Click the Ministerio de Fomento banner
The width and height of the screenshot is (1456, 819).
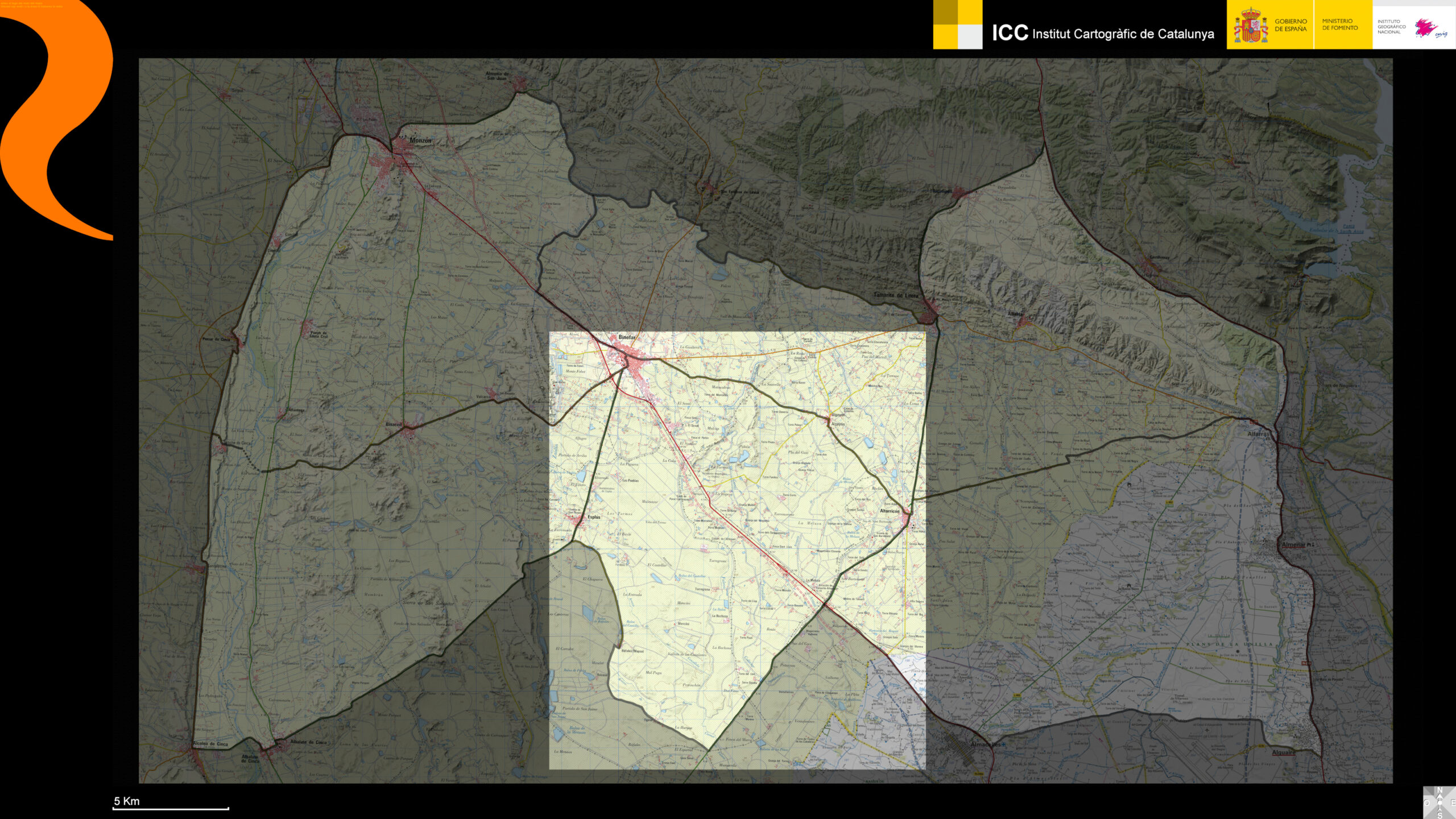(1339, 24)
